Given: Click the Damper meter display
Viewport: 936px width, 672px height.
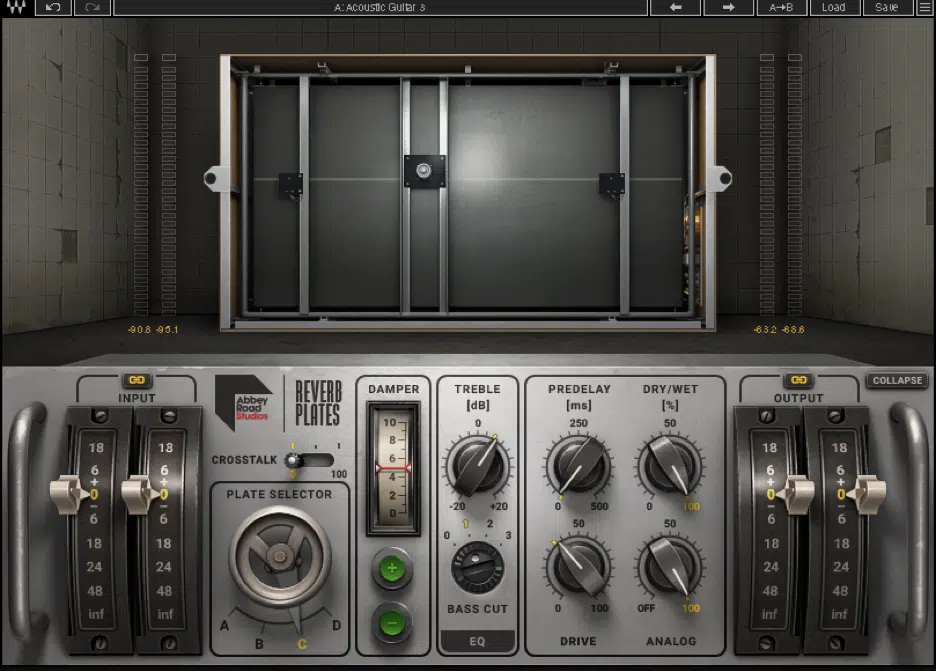Looking at the screenshot, I should pos(393,468).
